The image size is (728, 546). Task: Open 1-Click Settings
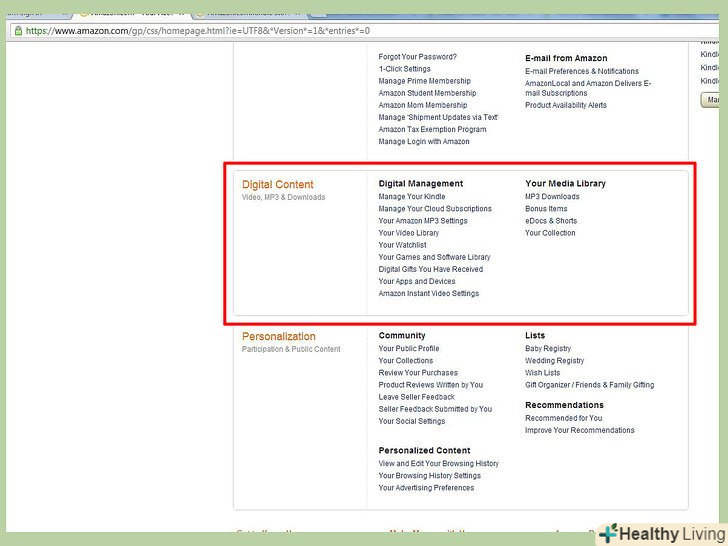404,69
